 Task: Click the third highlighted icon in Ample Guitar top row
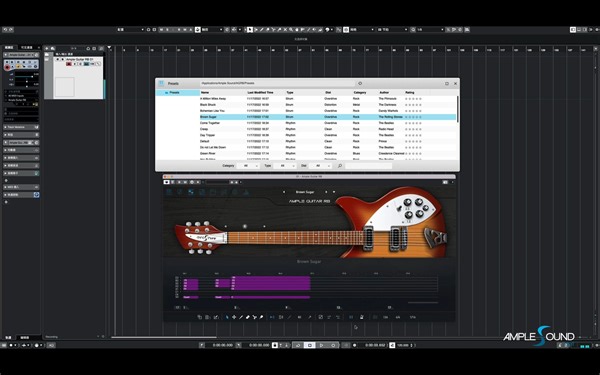click(191, 192)
